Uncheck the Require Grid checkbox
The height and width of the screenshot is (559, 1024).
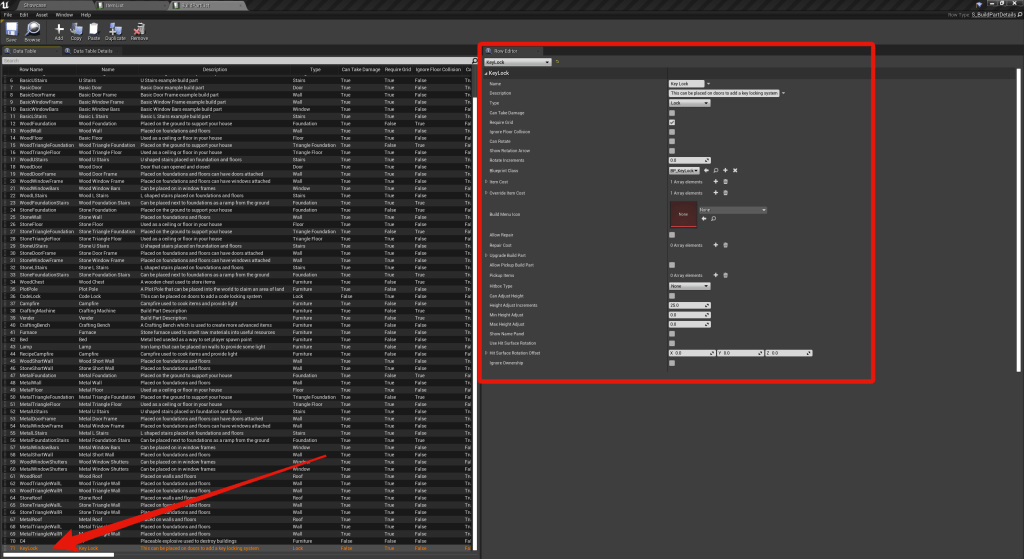point(672,122)
